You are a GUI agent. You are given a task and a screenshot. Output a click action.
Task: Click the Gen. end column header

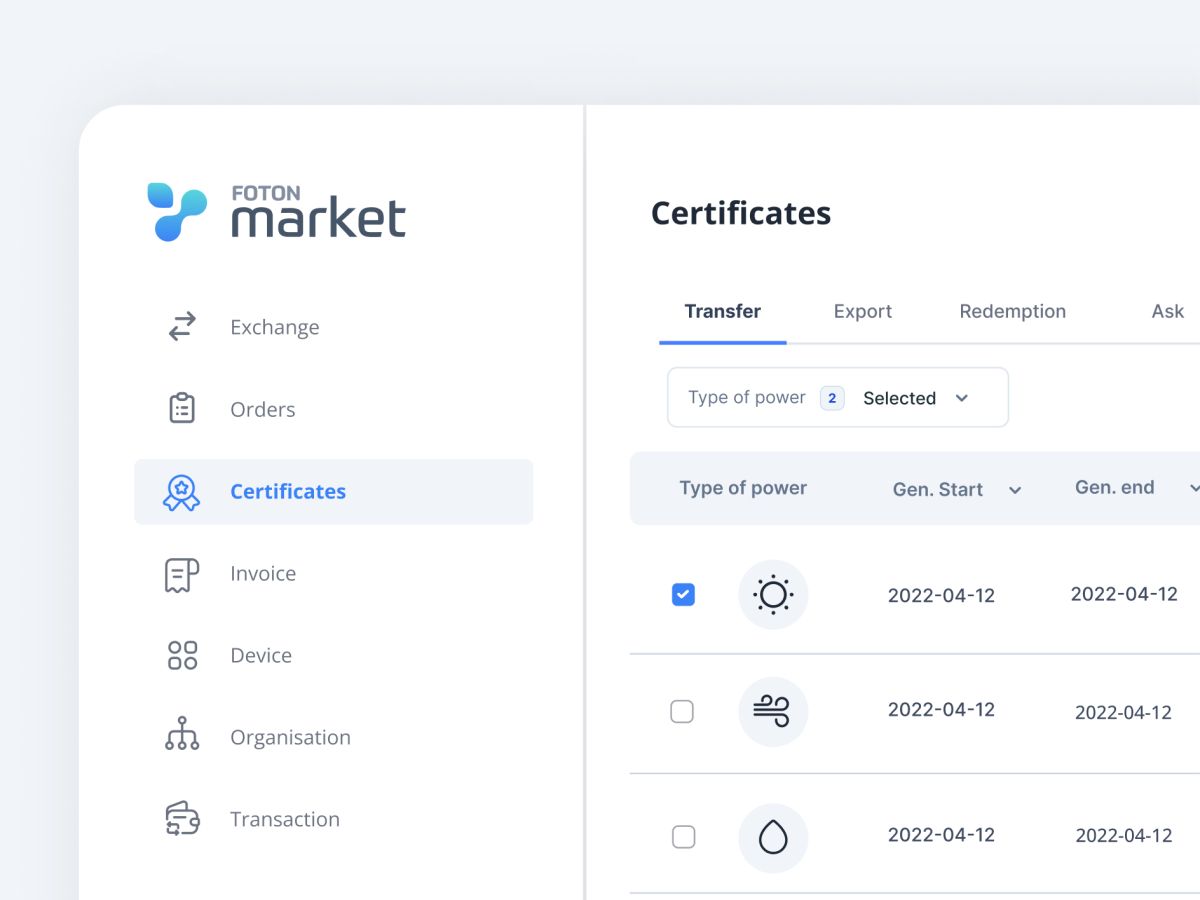pos(1114,488)
